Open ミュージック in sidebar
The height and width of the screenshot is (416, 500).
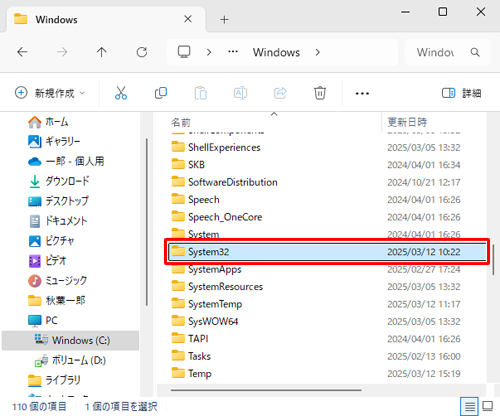tap(57, 281)
